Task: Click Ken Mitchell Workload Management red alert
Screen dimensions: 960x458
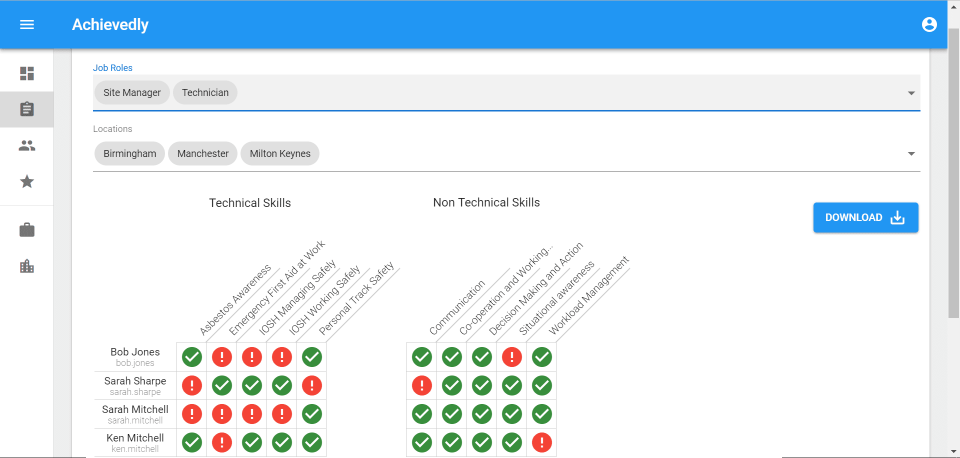Action: (542, 442)
